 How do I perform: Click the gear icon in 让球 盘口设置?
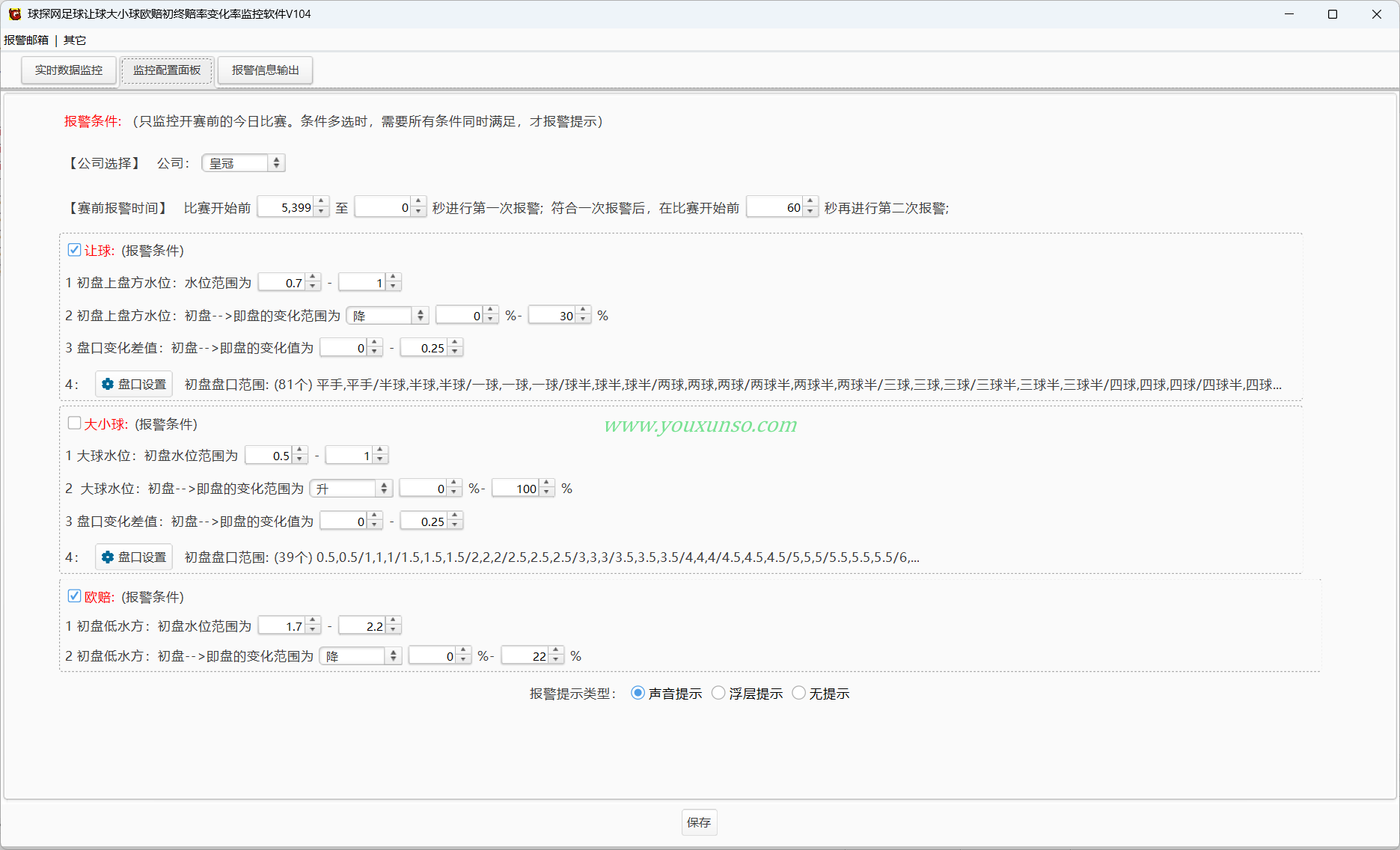(x=108, y=384)
